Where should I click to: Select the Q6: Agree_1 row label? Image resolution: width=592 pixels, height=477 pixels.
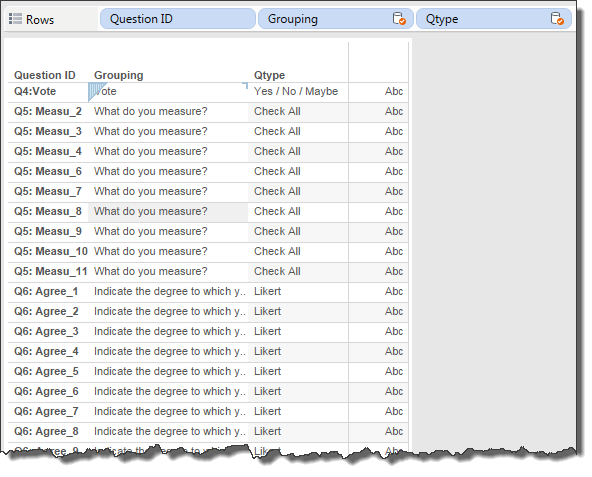(46, 292)
